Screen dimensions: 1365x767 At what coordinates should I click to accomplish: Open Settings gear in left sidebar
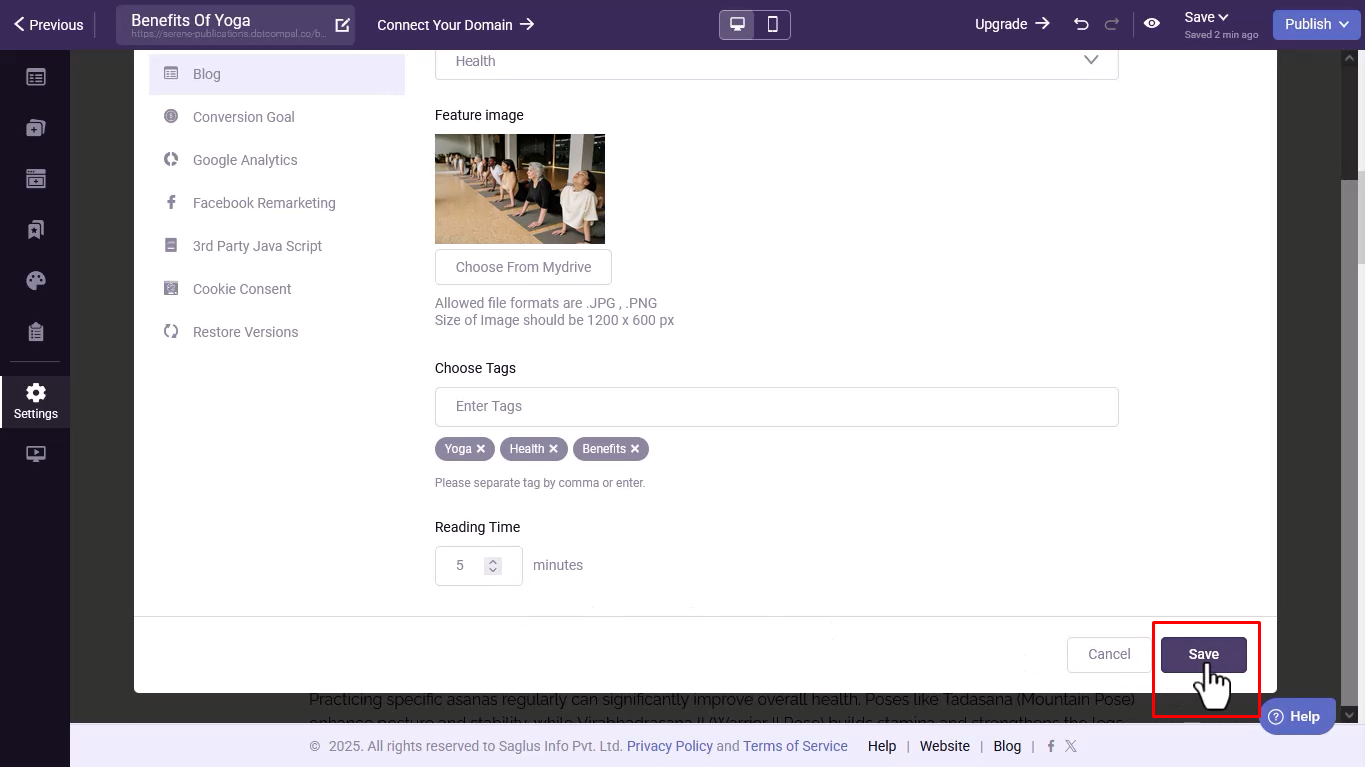point(36,401)
